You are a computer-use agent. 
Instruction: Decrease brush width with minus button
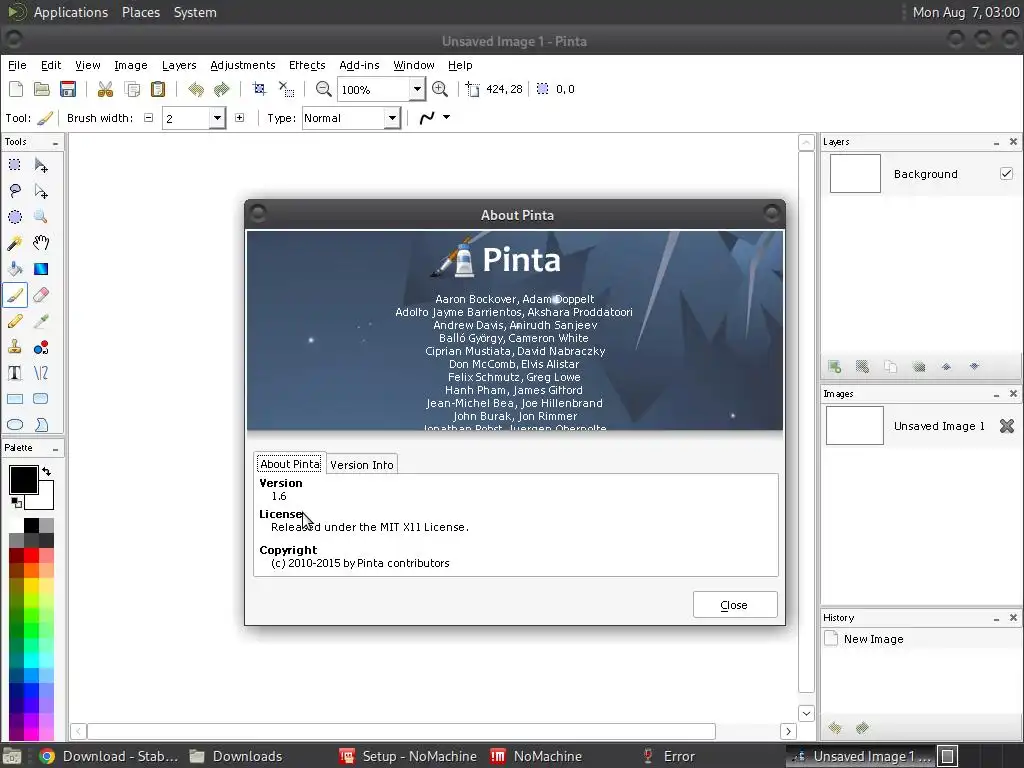(149, 118)
